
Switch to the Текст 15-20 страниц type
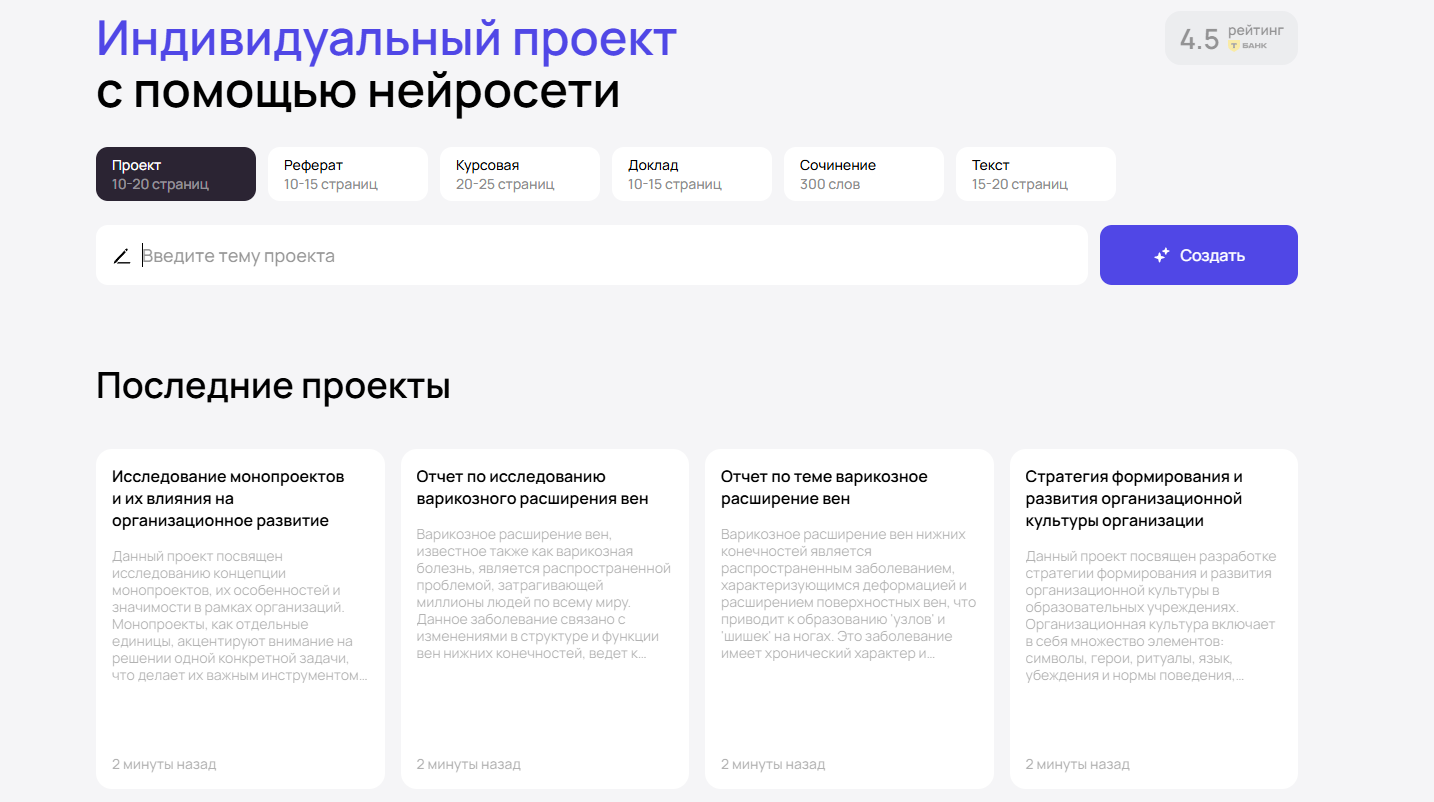coord(1035,173)
